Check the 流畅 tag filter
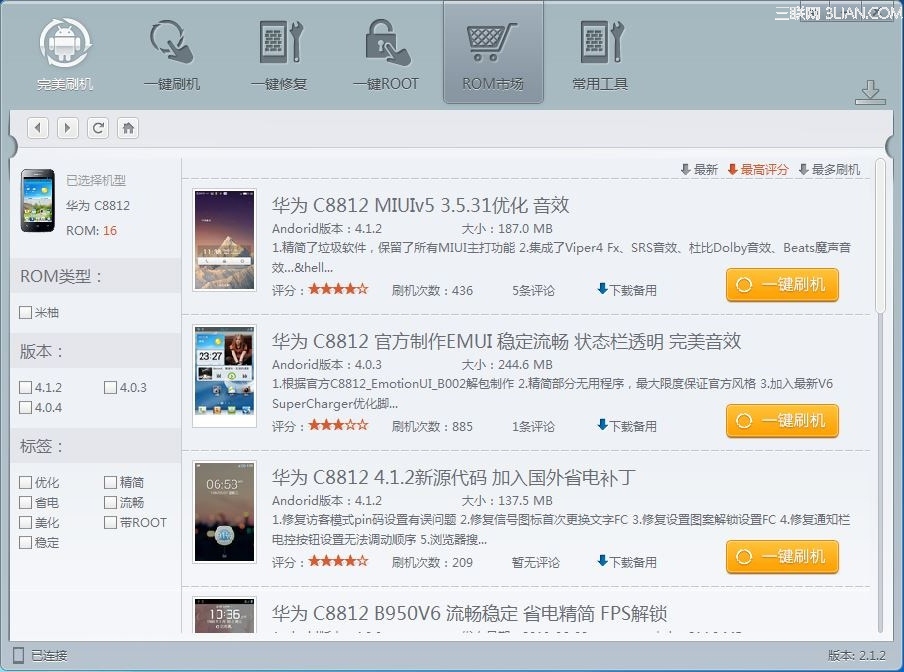 [x=110, y=502]
